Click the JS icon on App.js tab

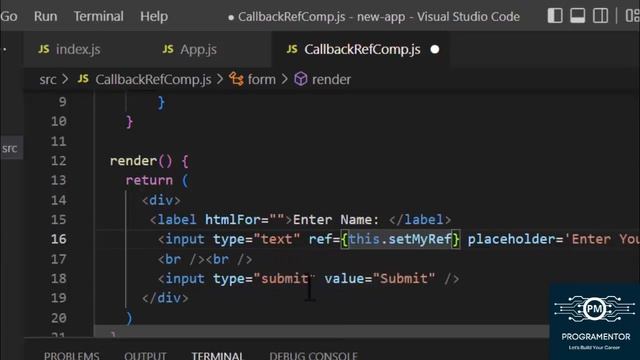(168, 49)
